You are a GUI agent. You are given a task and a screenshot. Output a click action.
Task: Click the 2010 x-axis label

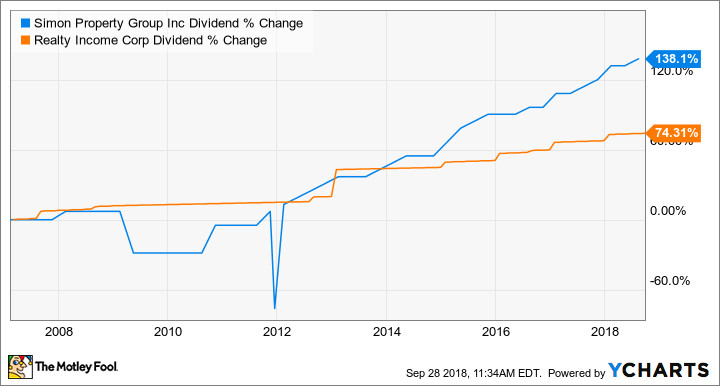click(x=168, y=331)
